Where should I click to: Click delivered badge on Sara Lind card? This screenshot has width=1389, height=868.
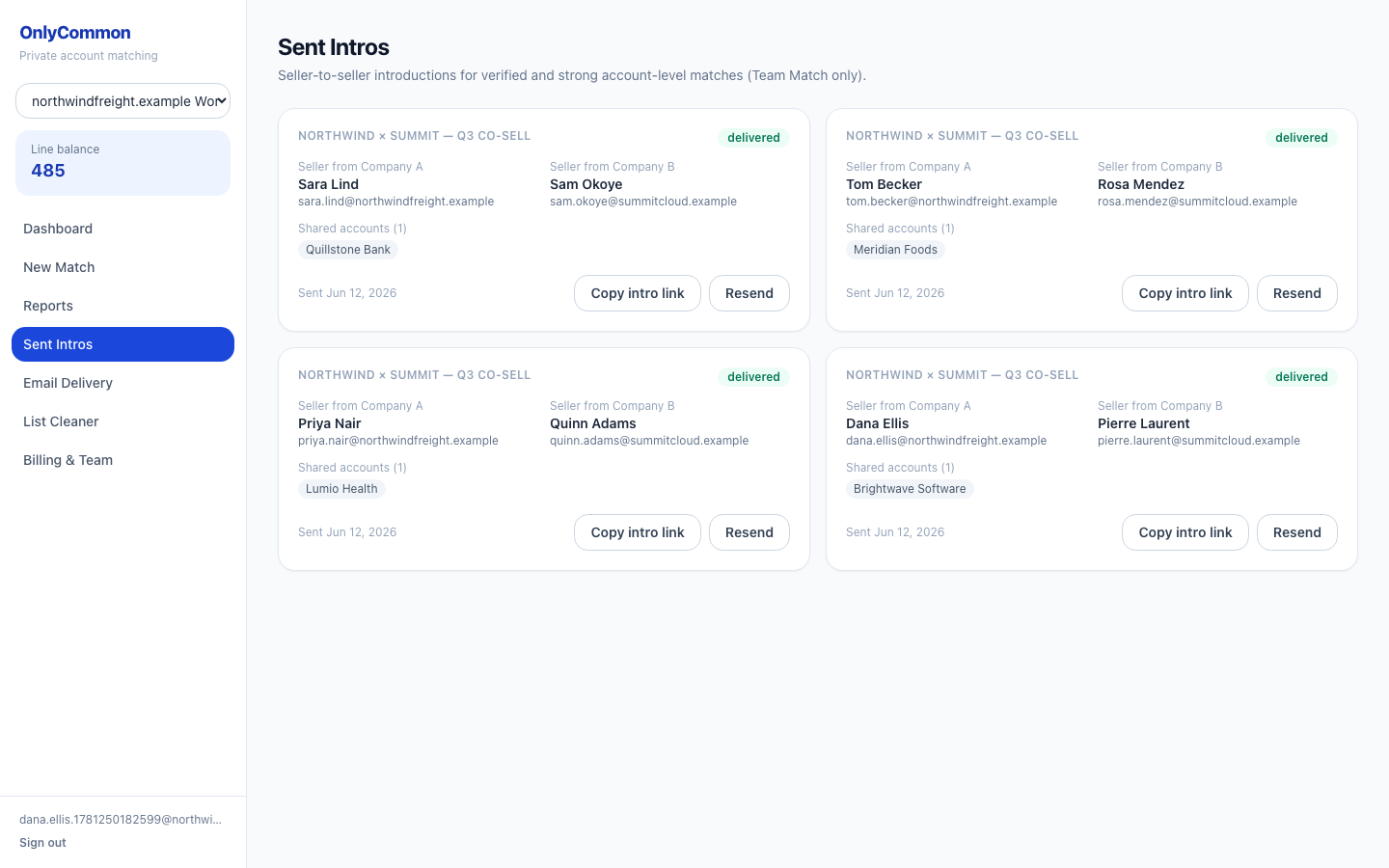[753, 138]
